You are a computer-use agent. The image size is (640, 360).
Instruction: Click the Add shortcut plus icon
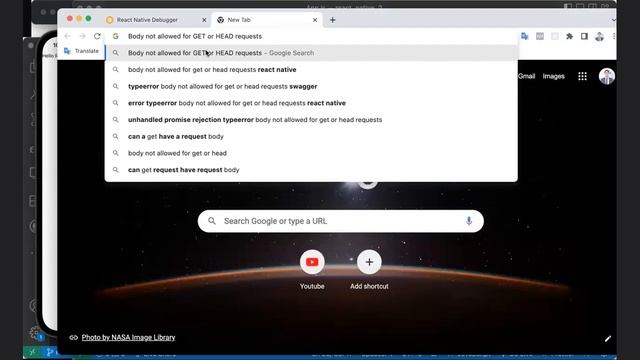click(x=369, y=262)
